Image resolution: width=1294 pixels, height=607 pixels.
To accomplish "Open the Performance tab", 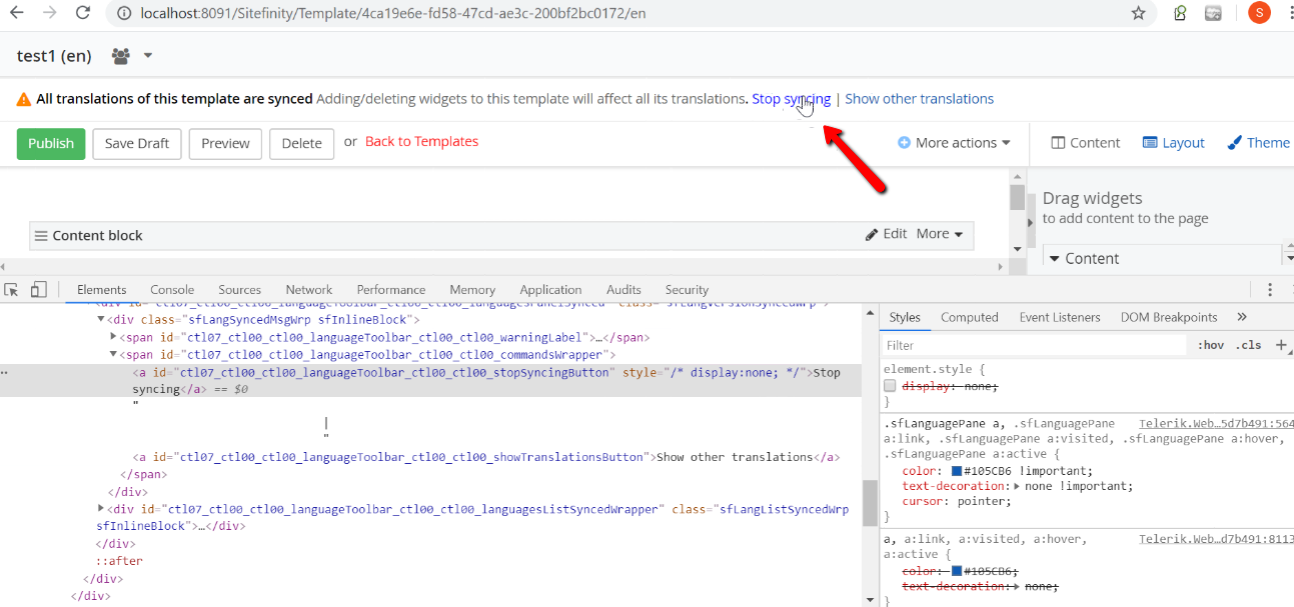I will pyautogui.click(x=391, y=290).
